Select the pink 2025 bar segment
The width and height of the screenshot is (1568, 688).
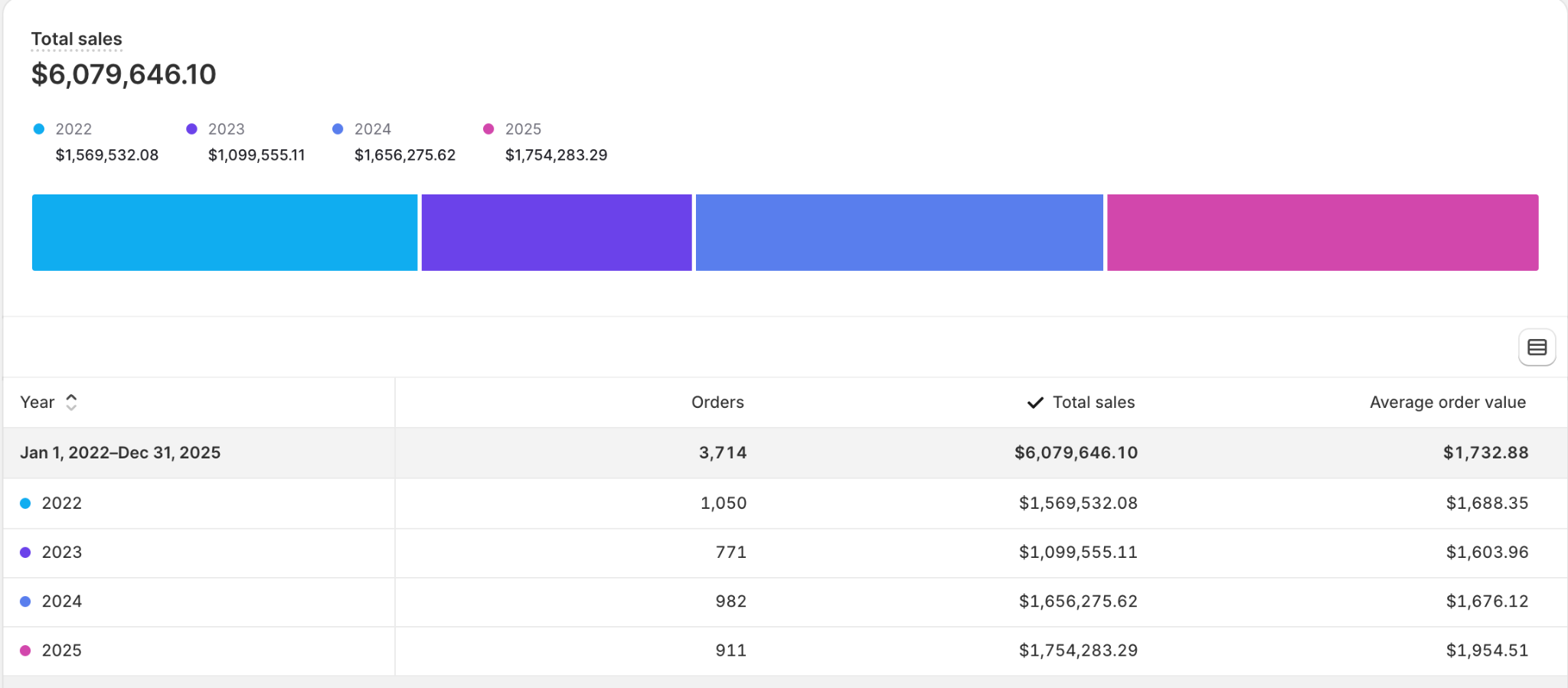point(1322,233)
